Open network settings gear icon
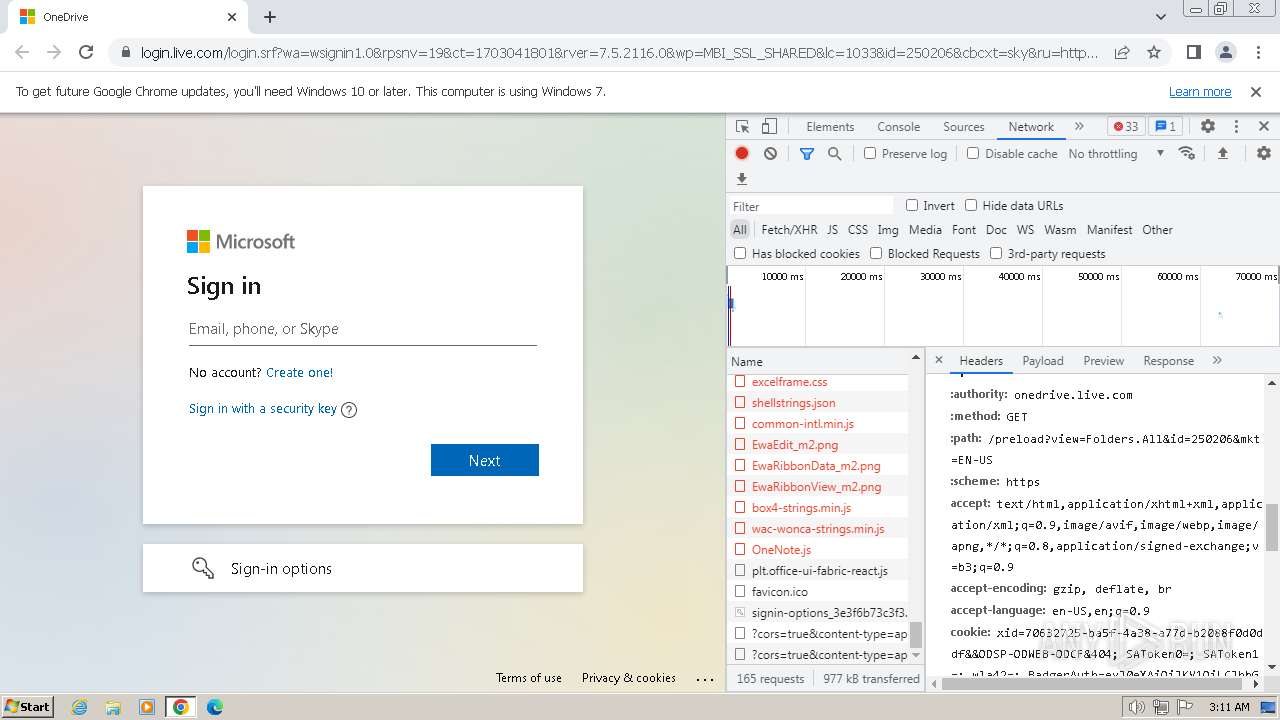This screenshot has height=720, width=1280. click(1264, 153)
